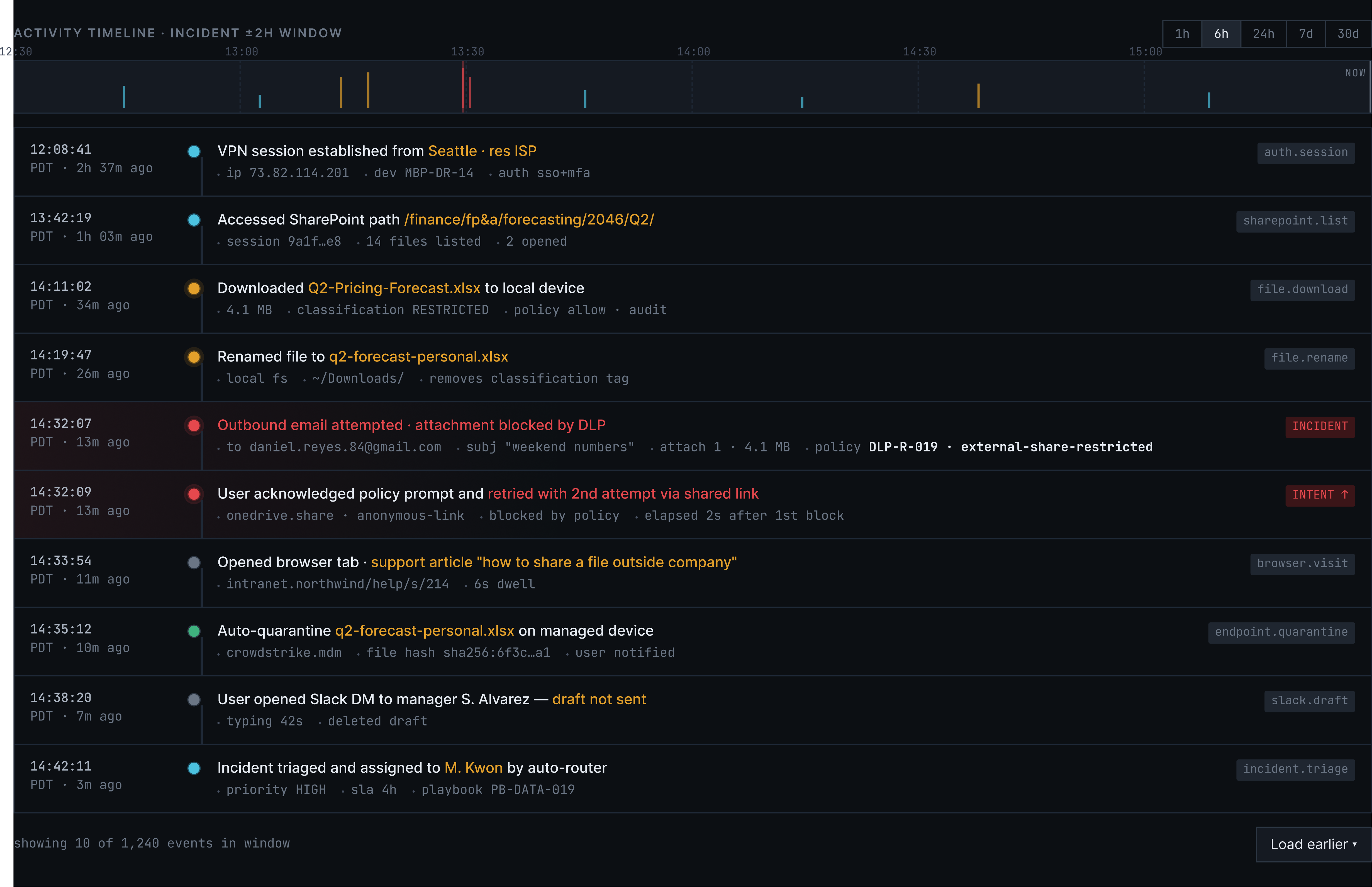Open the /finance/fp&a/forecasting/2046/Q2/ path link
This screenshot has width=1372, height=887.
tap(529, 220)
